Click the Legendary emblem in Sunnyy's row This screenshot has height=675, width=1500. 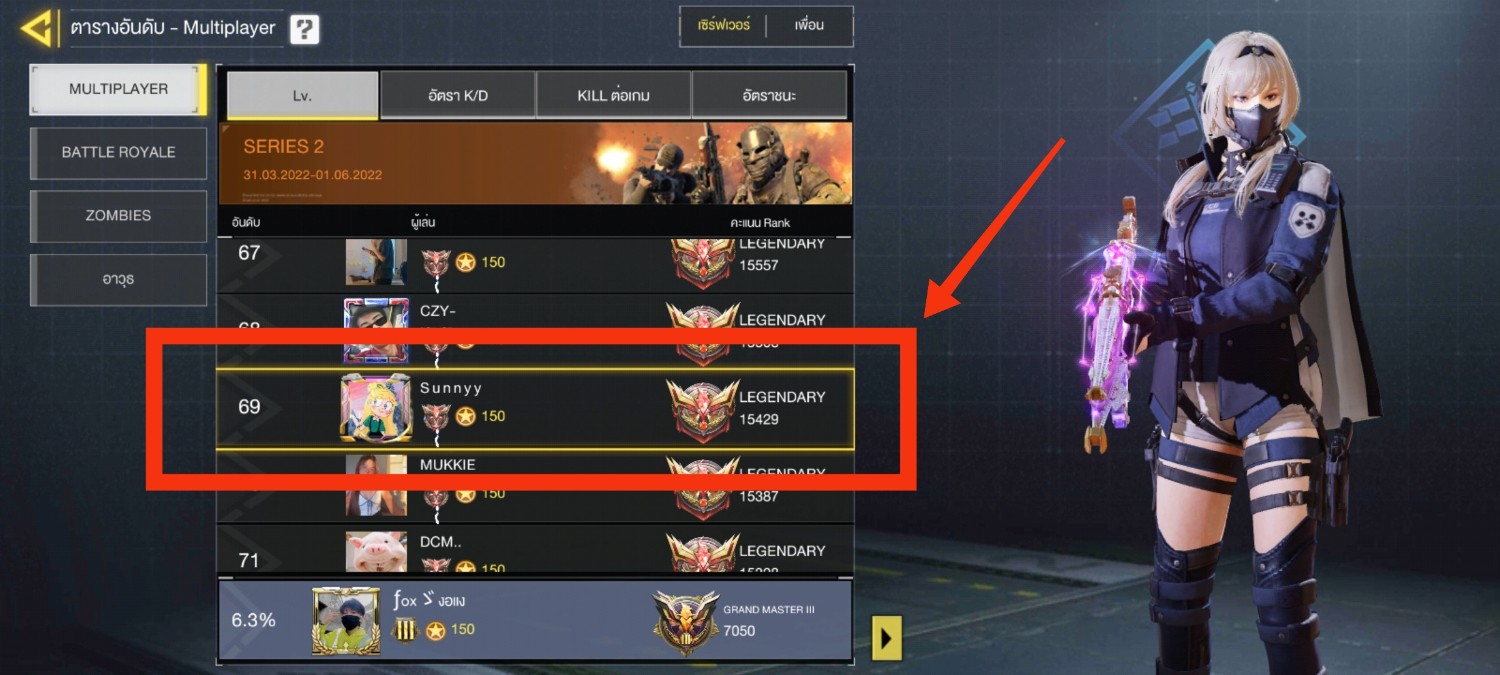click(x=703, y=408)
